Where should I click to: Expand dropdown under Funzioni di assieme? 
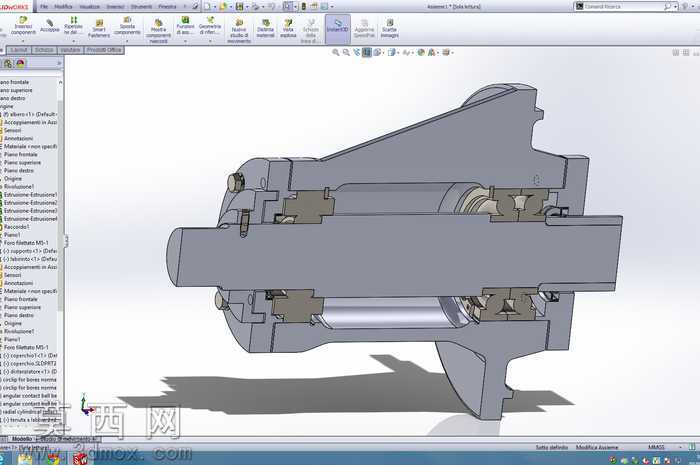(x=185, y=41)
